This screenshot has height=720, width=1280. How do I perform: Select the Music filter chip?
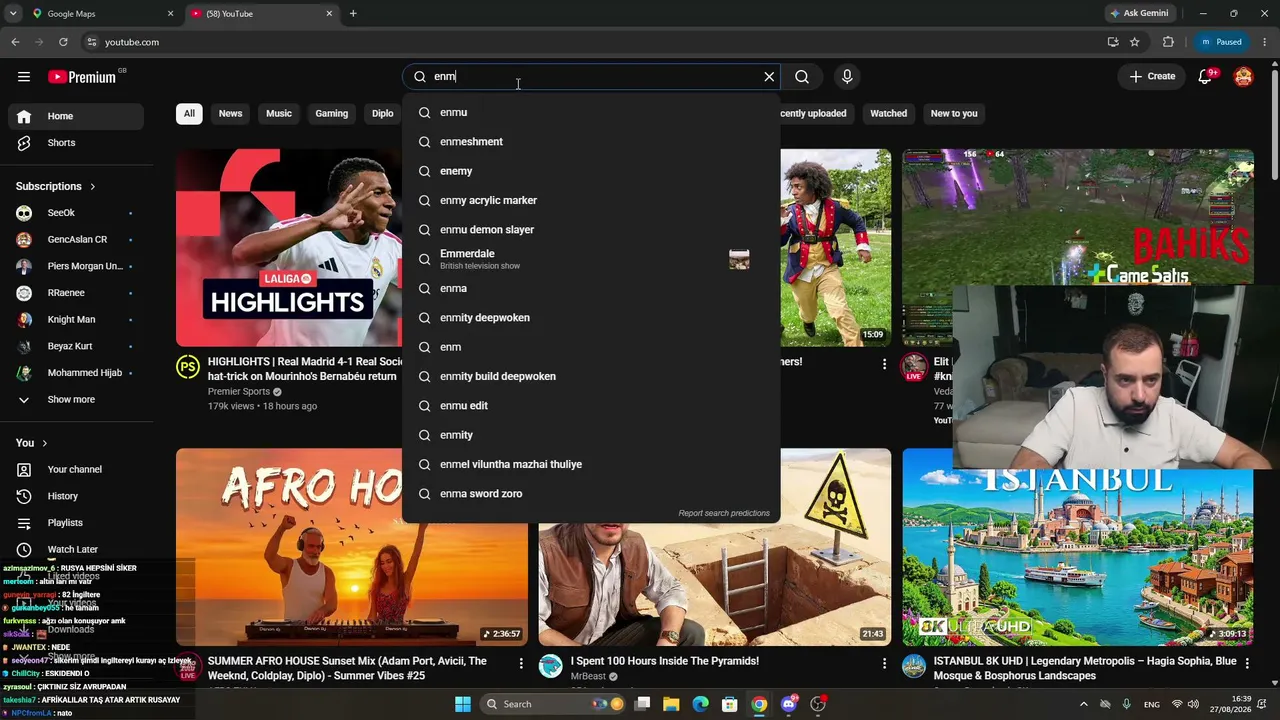click(279, 114)
